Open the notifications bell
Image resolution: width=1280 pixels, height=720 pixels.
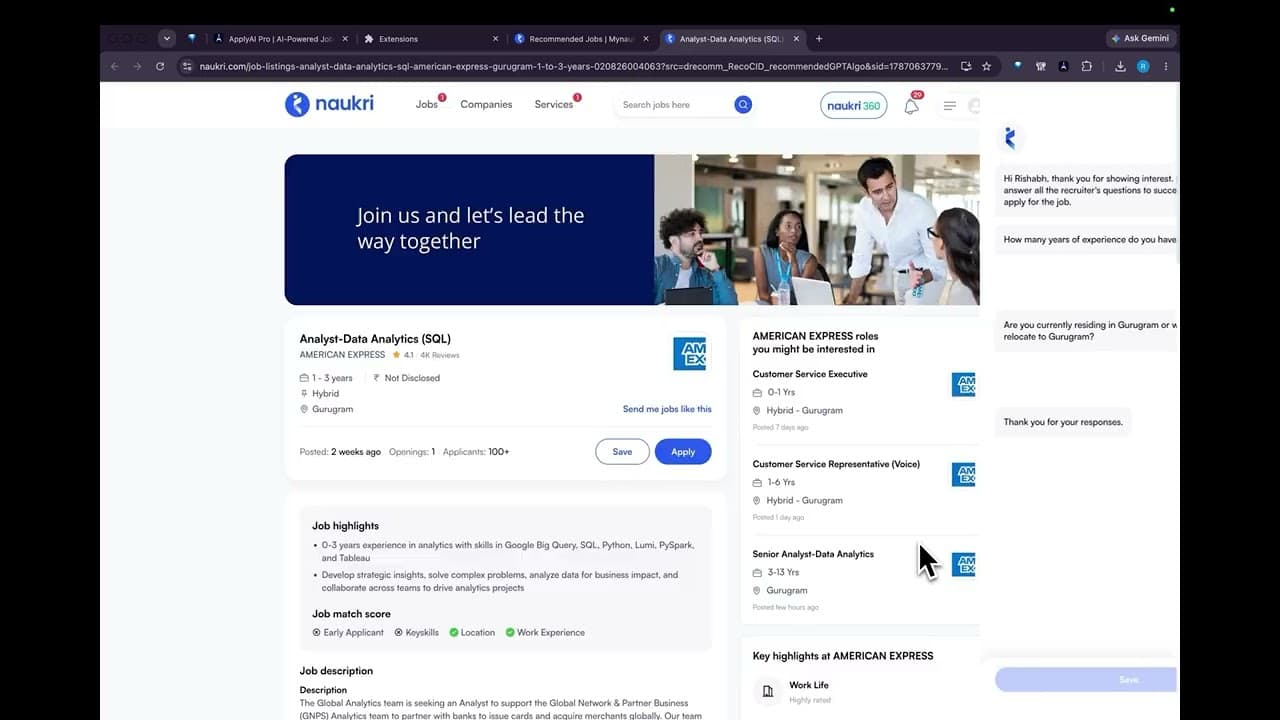pyautogui.click(x=911, y=106)
